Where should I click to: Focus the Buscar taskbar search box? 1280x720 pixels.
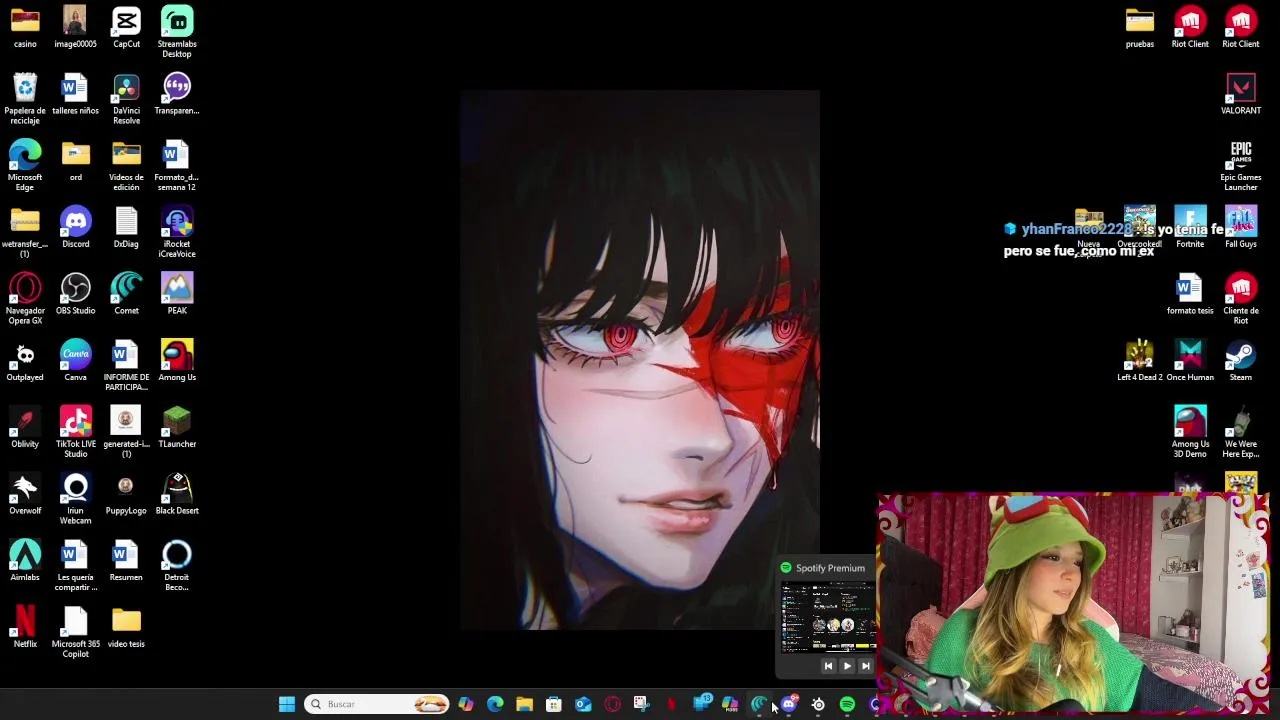[x=377, y=704]
